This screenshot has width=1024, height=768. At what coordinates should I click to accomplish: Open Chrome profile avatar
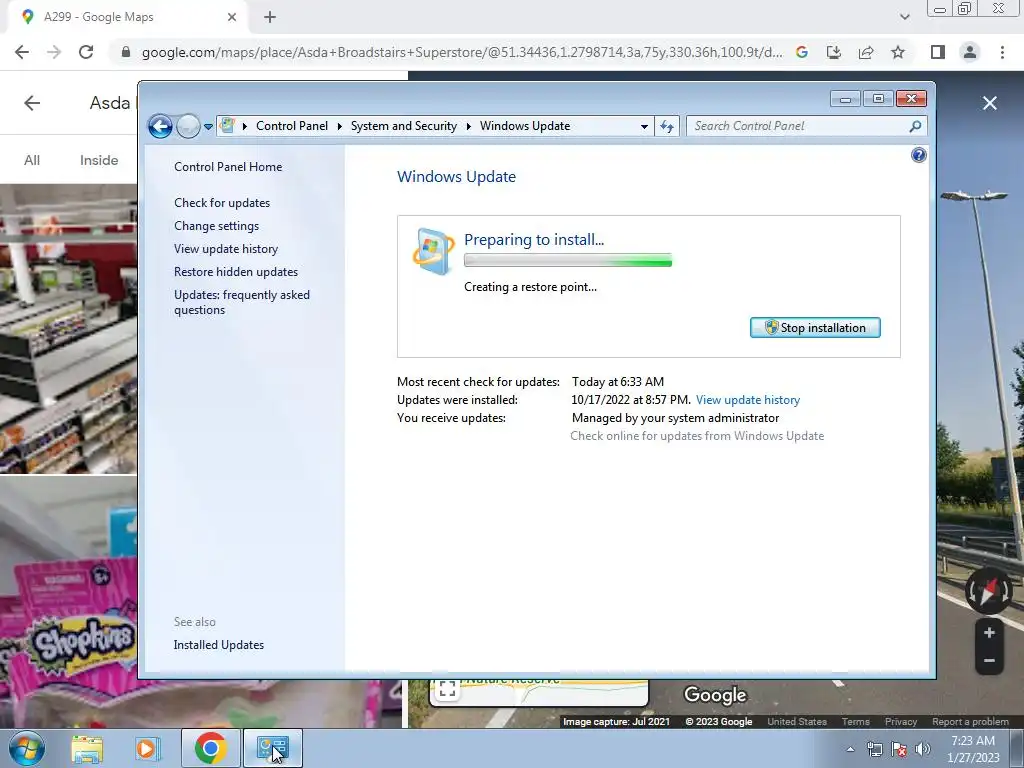tap(970, 52)
